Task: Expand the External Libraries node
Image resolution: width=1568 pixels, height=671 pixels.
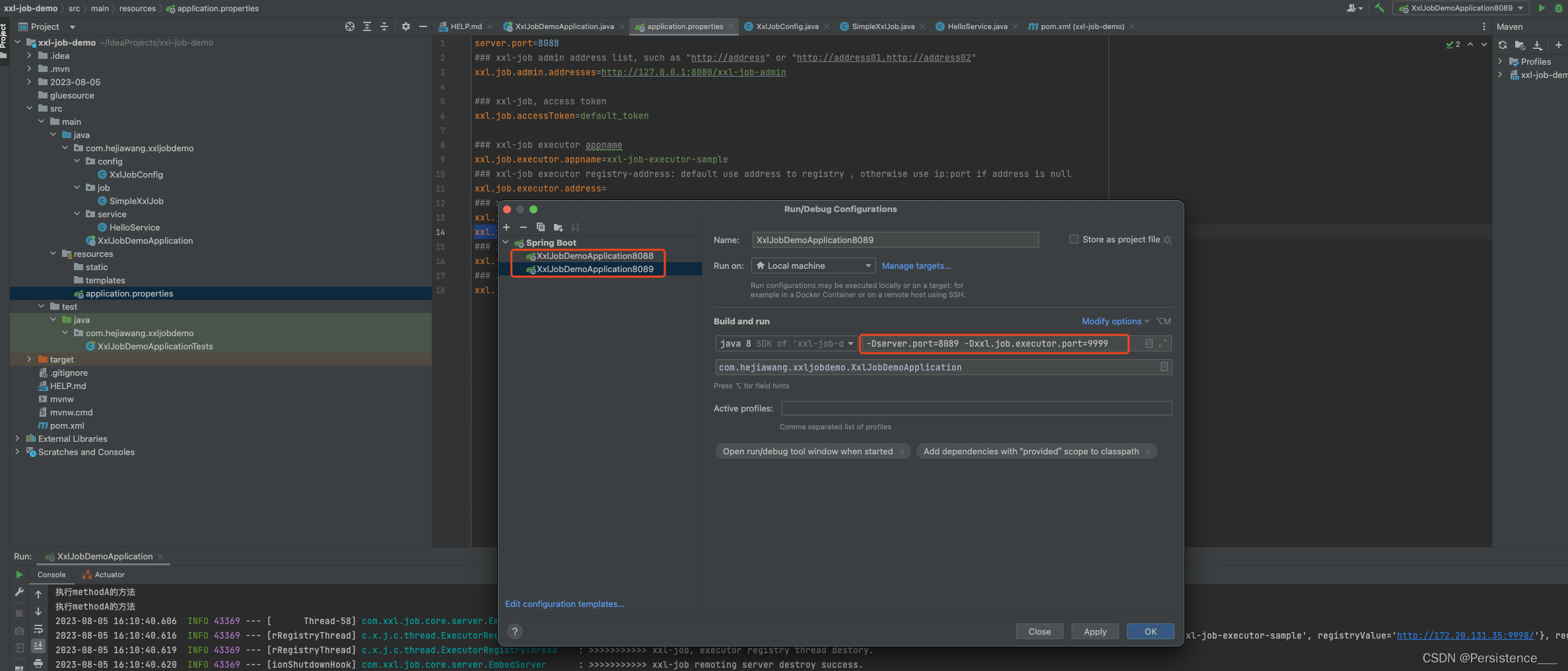Action: (x=17, y=439)
